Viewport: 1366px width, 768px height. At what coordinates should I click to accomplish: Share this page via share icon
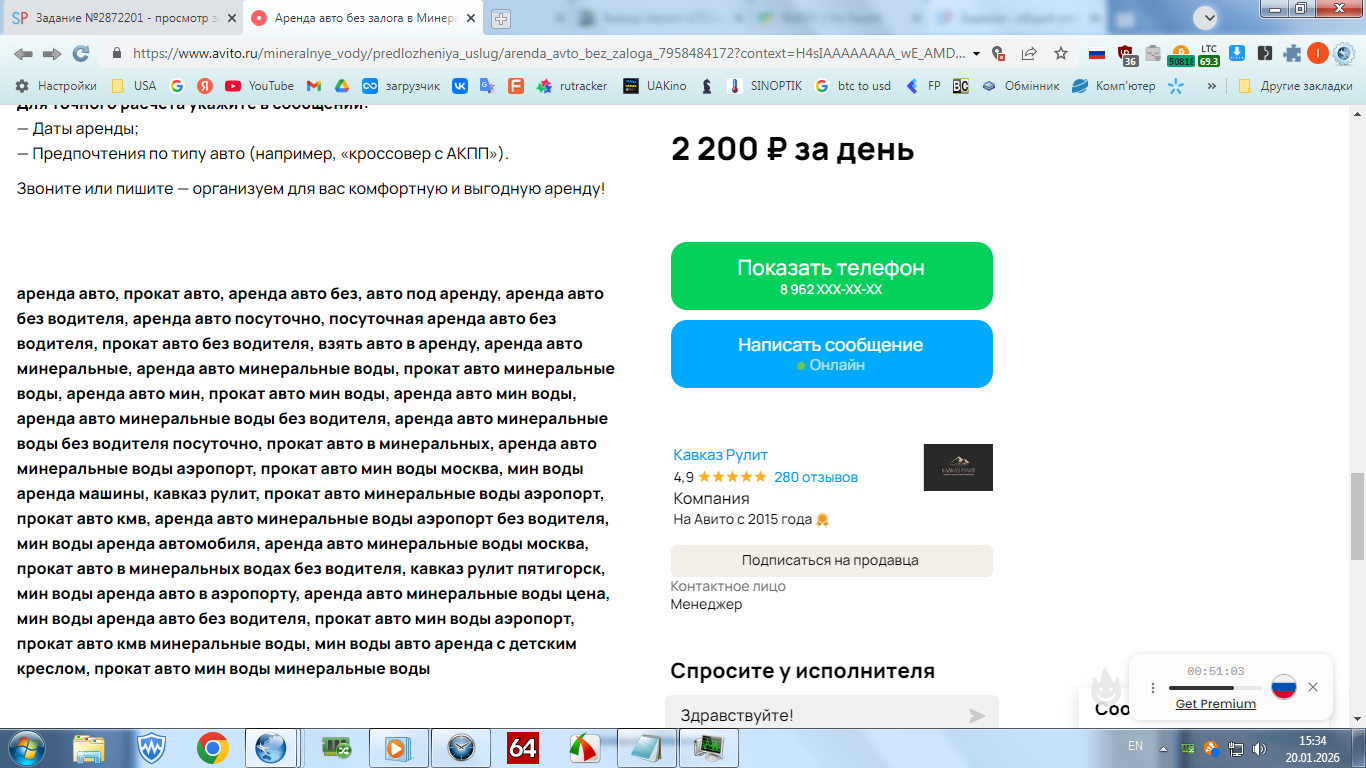[1029, 53]
